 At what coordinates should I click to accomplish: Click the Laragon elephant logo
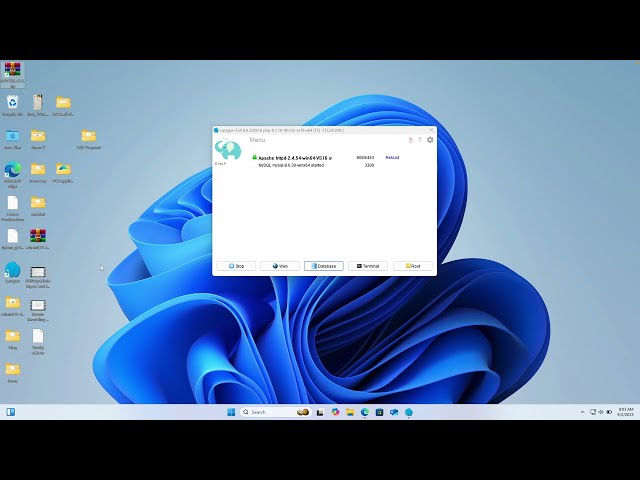click(x=228, y=149)
